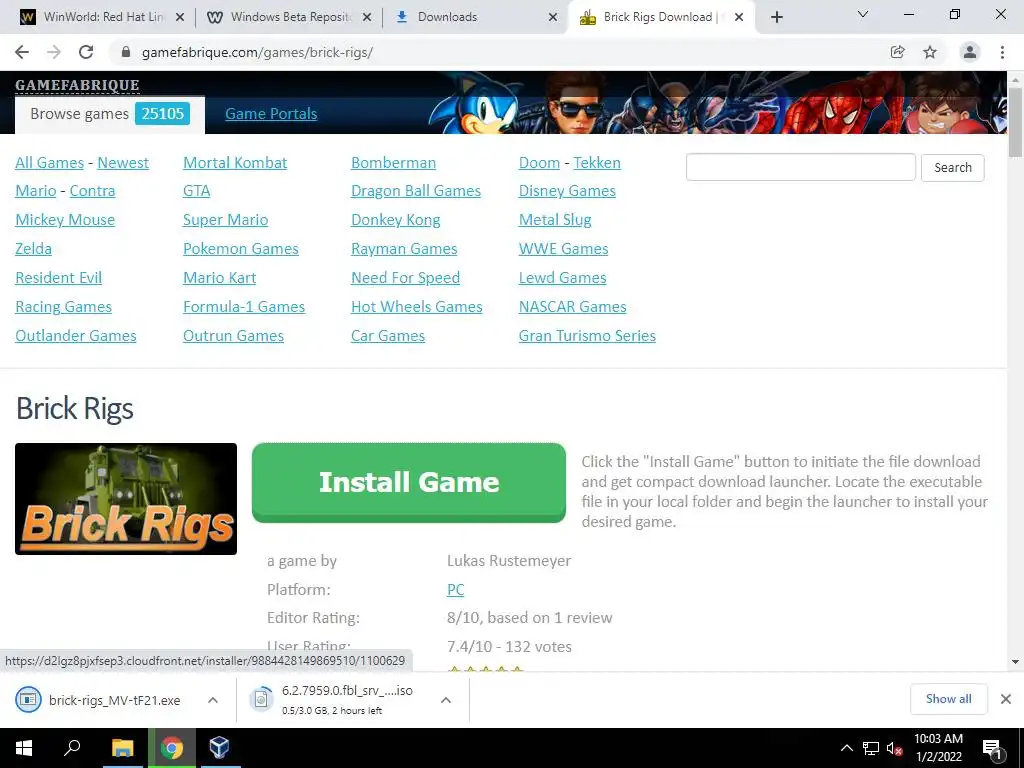Open Chrome three-dot menu
The height and width of the screenshot is (768, 1024).
(x=1002, y=52)
